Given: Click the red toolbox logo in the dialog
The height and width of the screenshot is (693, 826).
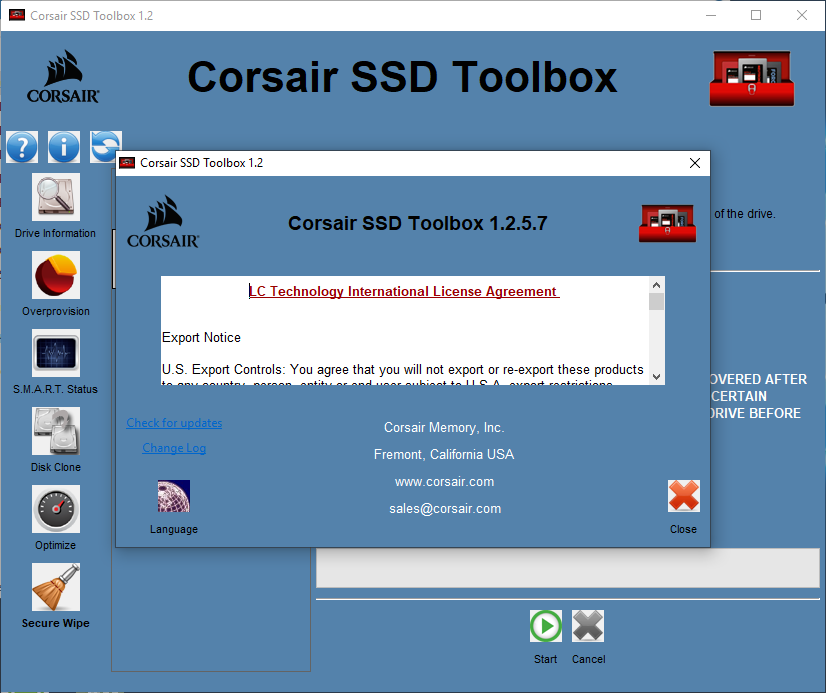Looking at the screenshot, I should pyautogui.click(x=667, y=223).
